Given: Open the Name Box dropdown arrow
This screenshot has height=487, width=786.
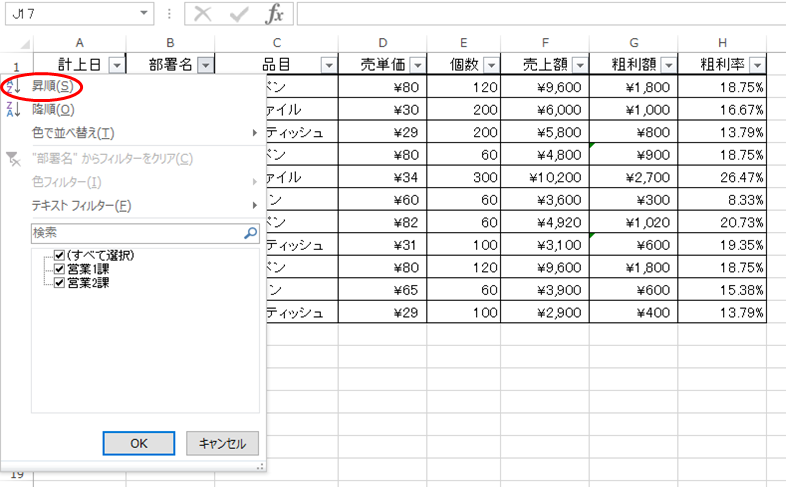Looking at the screenshot, I should (x=146, y=14).
